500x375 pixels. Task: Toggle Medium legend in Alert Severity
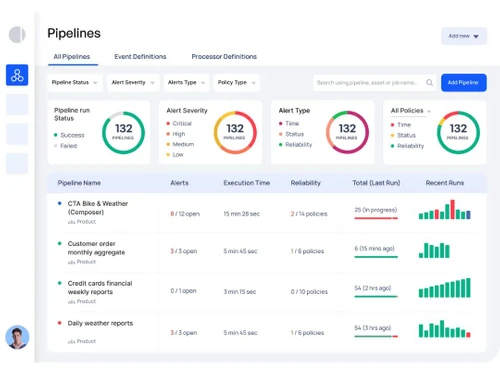[x=180, y=144]
